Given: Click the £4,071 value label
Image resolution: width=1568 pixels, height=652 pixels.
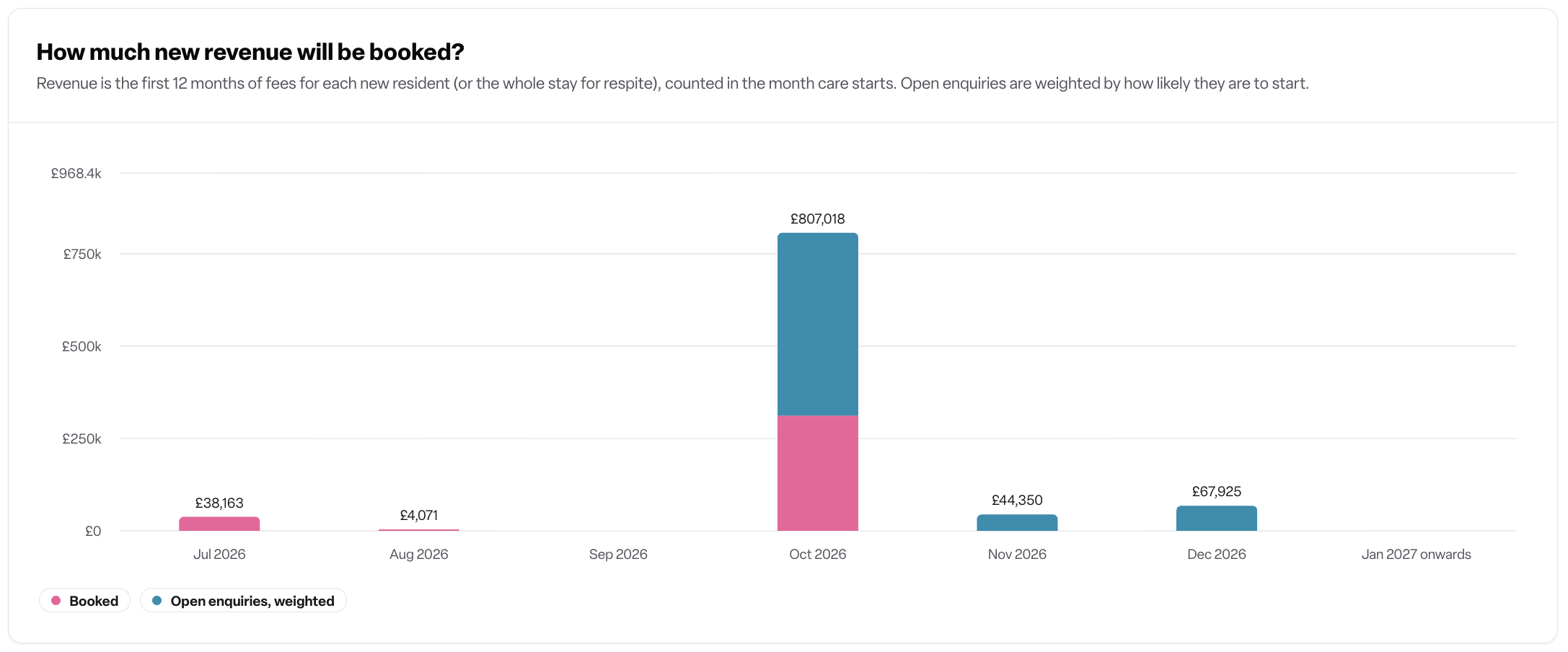Looking at the screenshot, I should click(419, 515).
